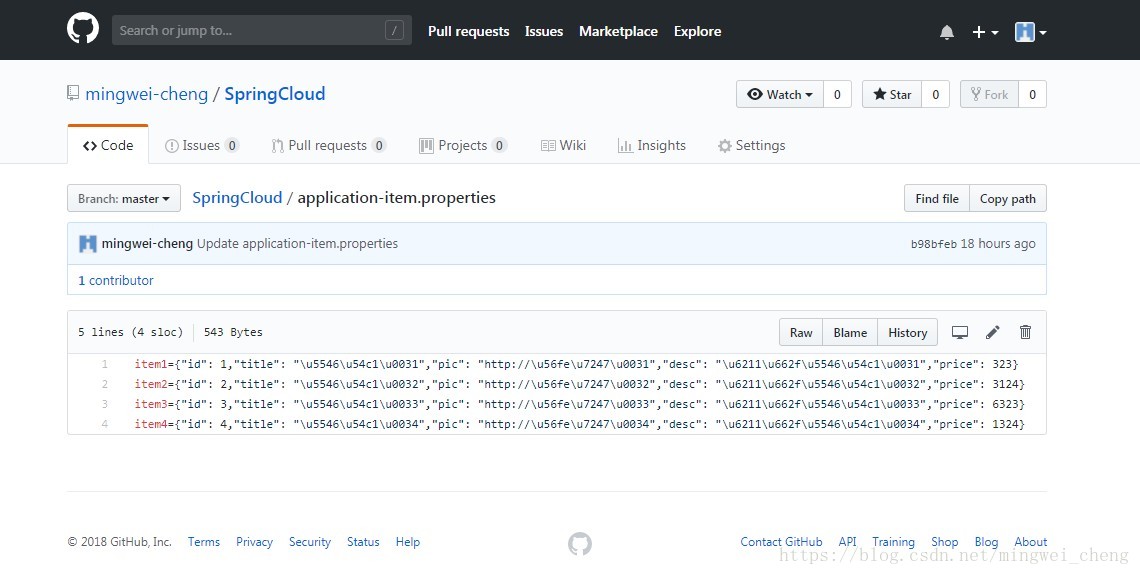Expand the Branch: master dropdown
Screen dimensions: 1140x575
[124, 198]
